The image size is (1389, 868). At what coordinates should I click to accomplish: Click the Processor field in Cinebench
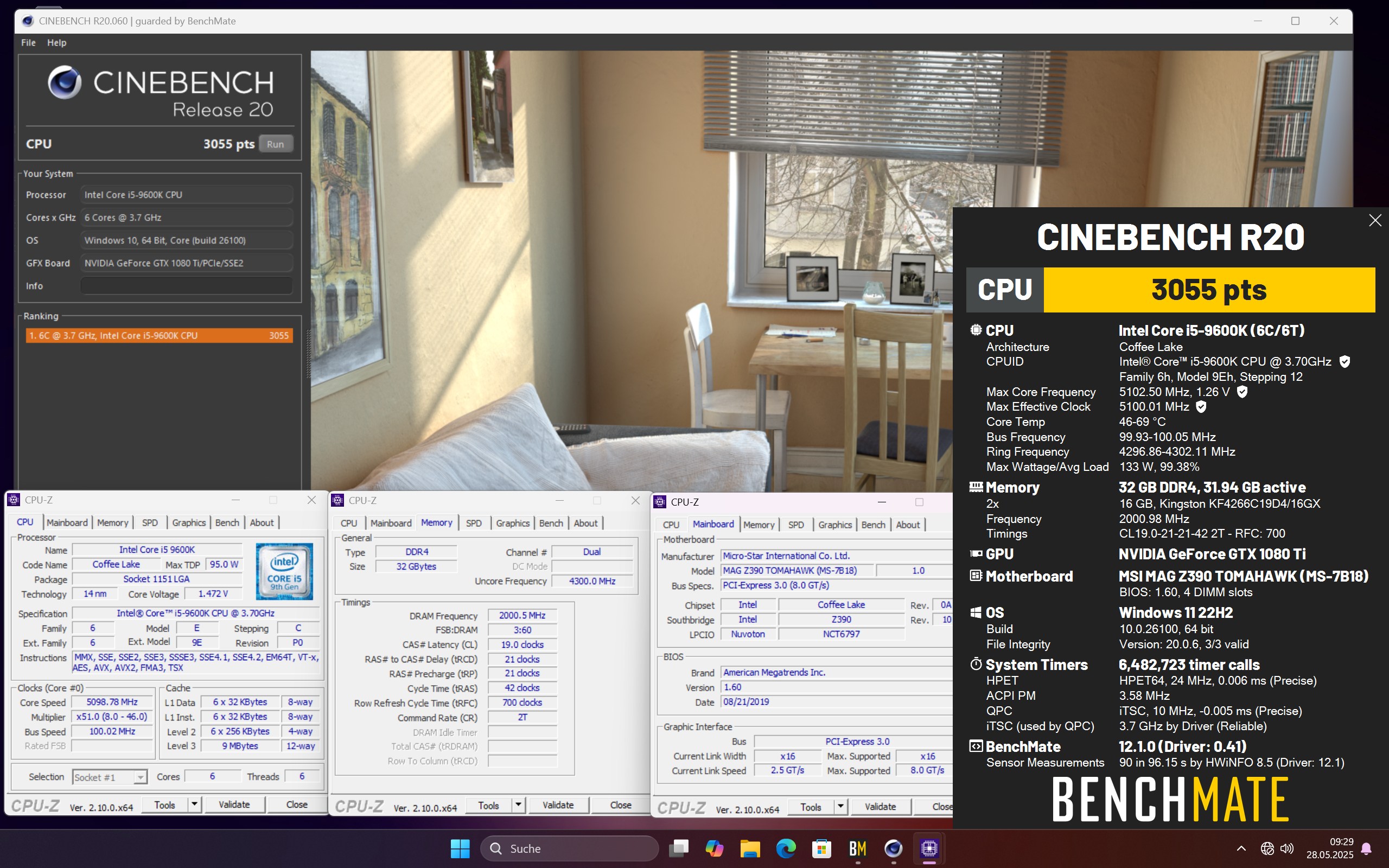[187, 195]
